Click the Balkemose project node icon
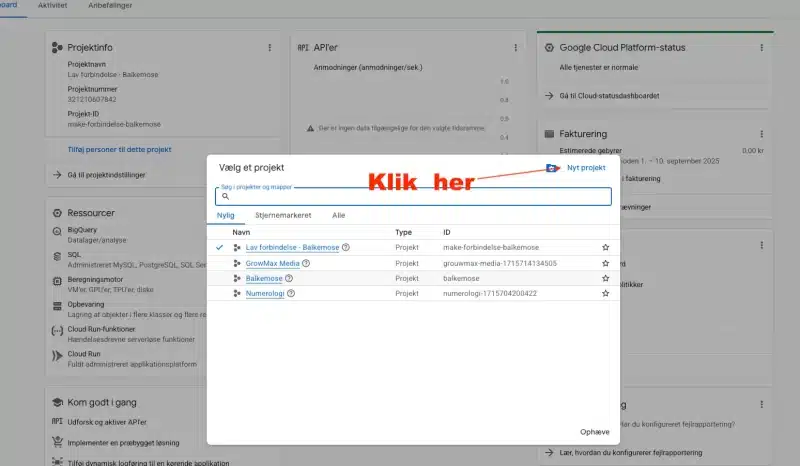Viewport: 800px width, 466px height. tap(237, 278)
